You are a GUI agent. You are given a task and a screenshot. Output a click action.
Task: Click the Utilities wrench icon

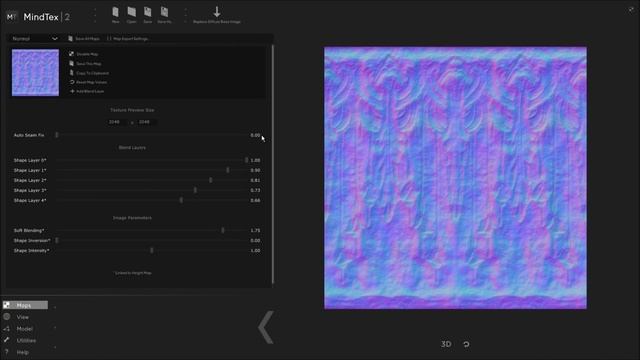pyautogui.click(x=7, y=340)
